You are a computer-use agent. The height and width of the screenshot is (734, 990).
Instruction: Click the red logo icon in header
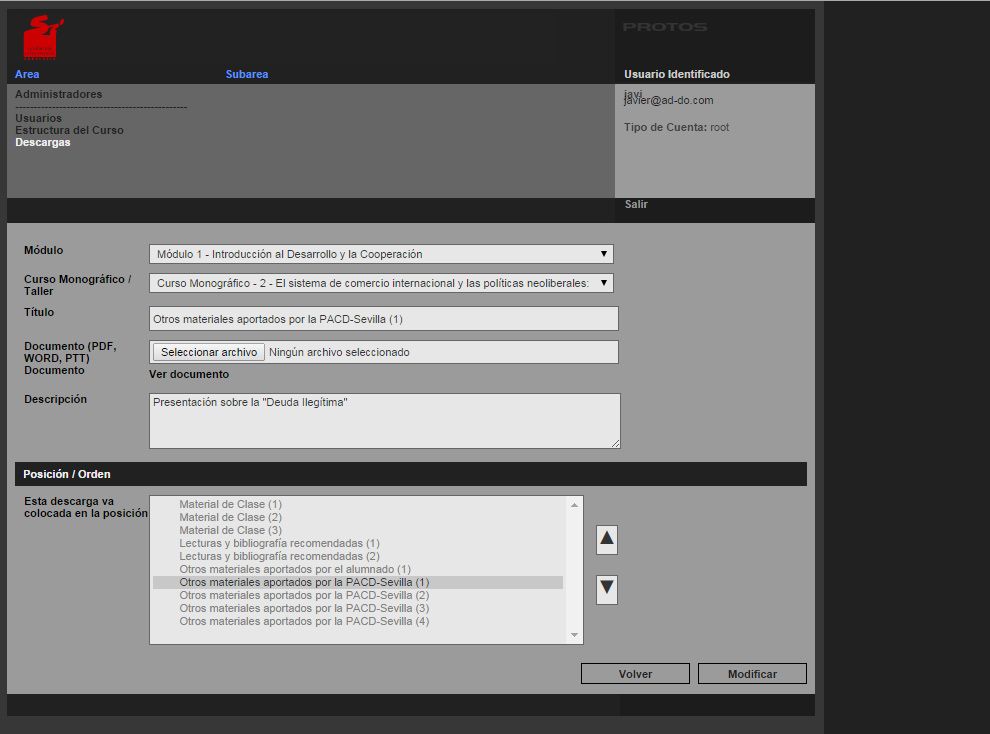pyautogui.click(x=42, y=38)
